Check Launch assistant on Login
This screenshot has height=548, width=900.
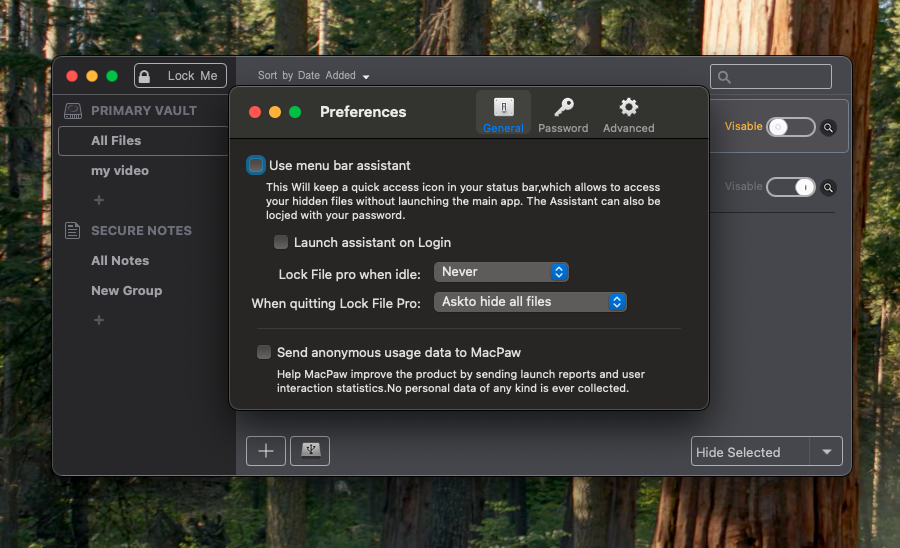pyautogui.click(x=281, y=242)
